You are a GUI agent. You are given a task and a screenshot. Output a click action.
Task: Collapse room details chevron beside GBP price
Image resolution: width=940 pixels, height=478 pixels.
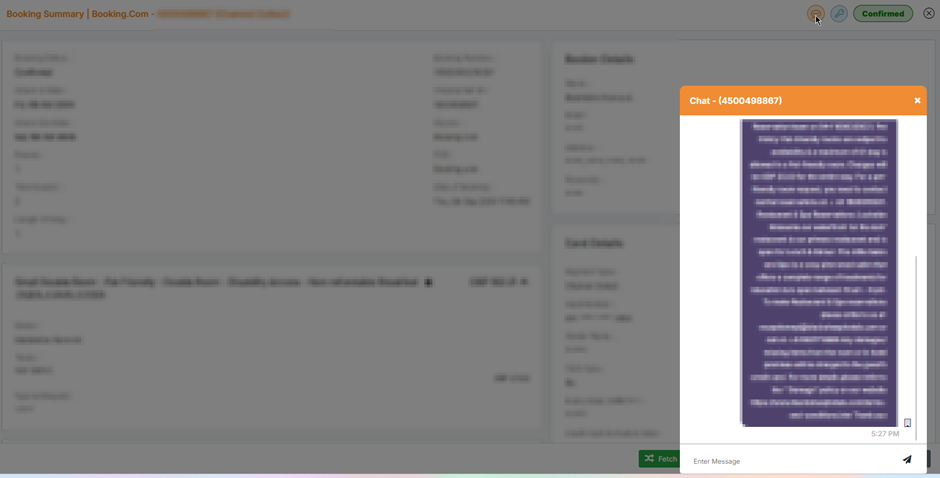pyautogui.click(x=524, y=283)
